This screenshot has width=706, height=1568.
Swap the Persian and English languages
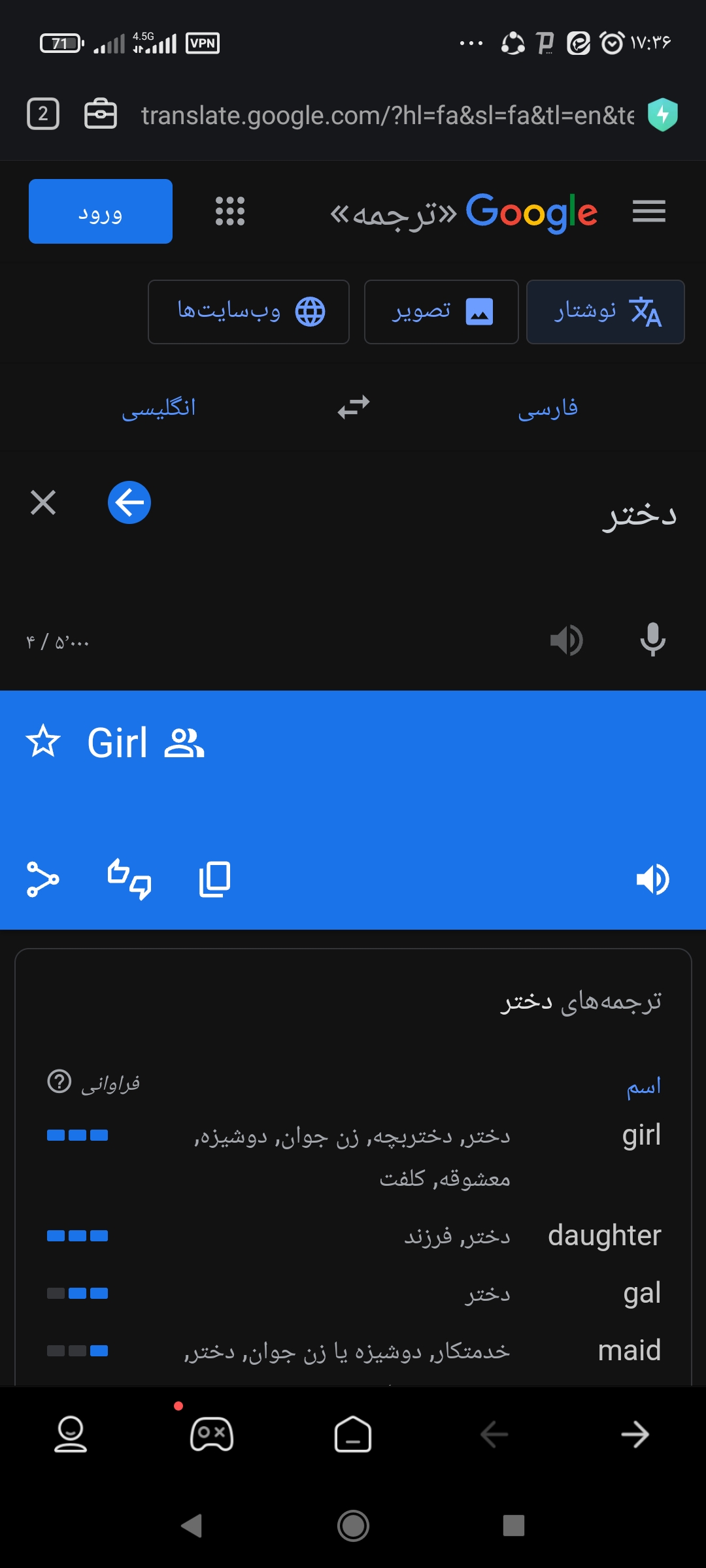pos(354,407)
